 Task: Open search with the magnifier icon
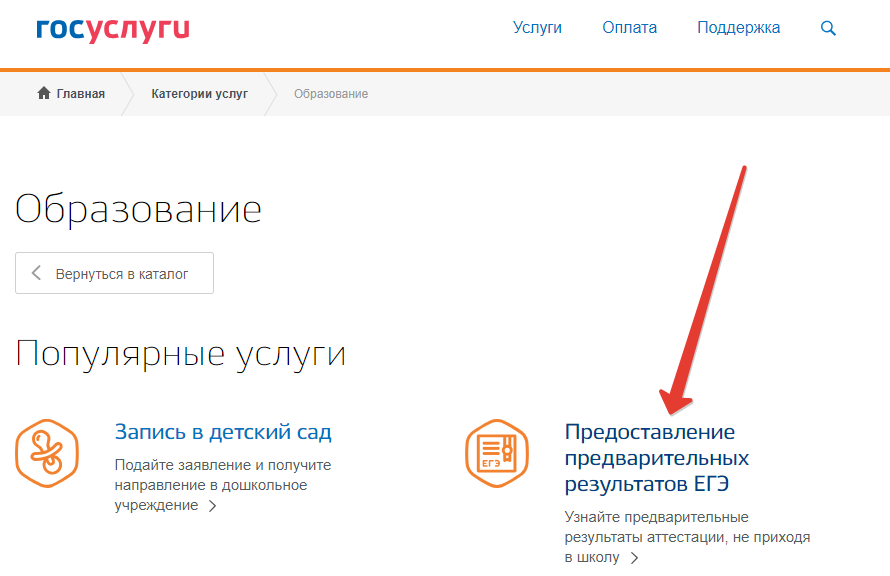(x=828, y=28)
